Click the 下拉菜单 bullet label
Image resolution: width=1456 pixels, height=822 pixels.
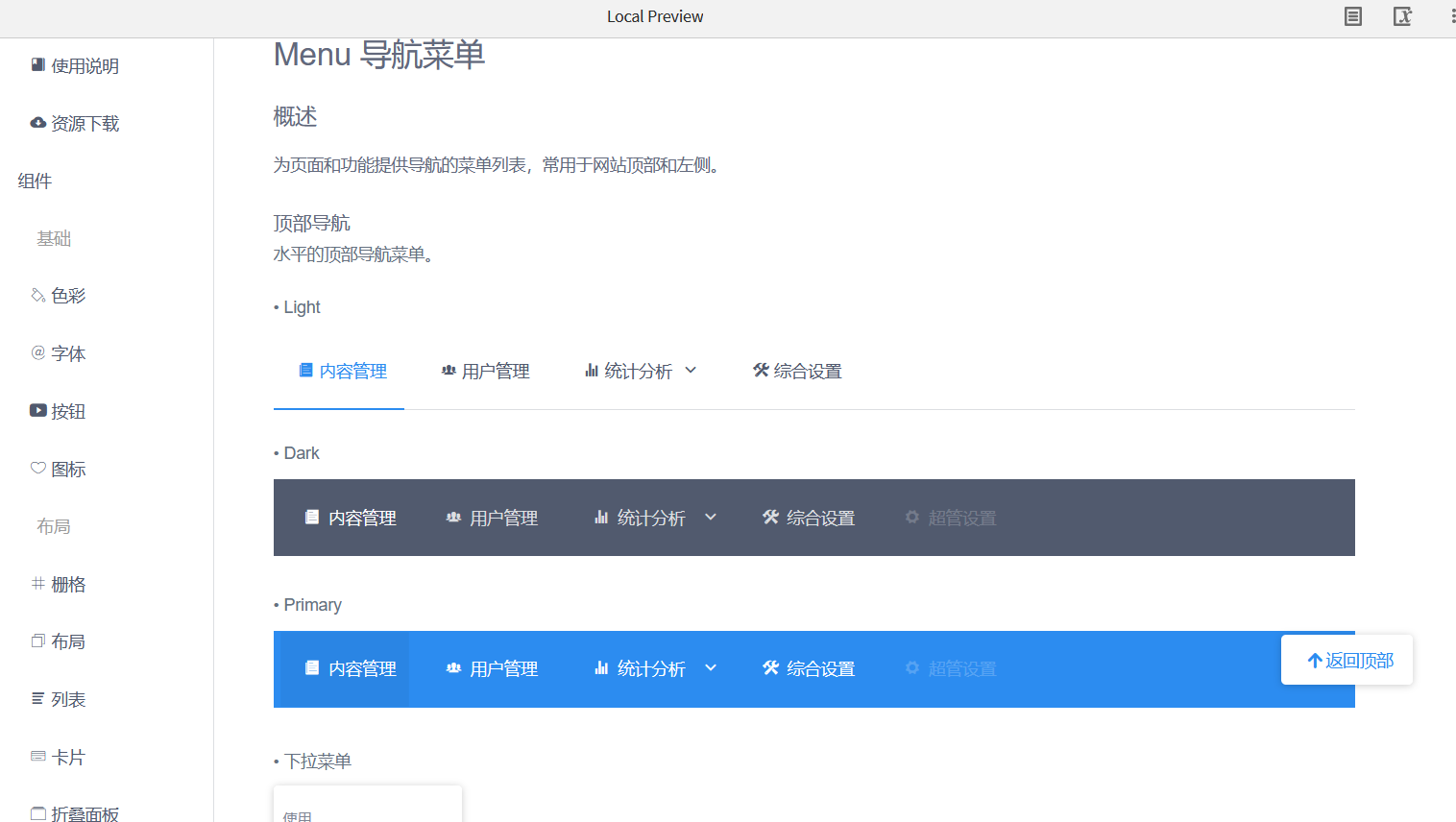click(x=318, y=761)
